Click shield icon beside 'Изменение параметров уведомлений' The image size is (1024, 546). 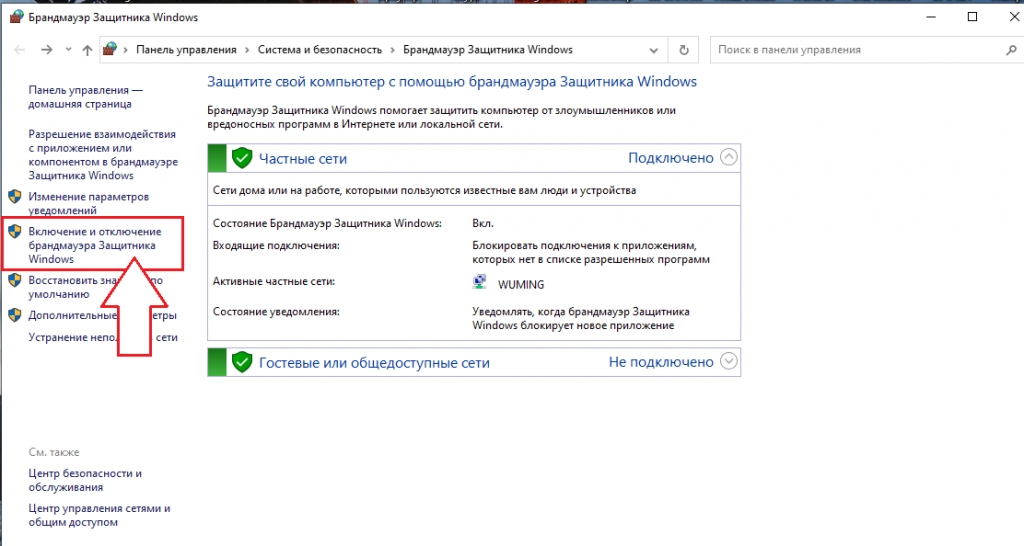[x=14, y=197]
